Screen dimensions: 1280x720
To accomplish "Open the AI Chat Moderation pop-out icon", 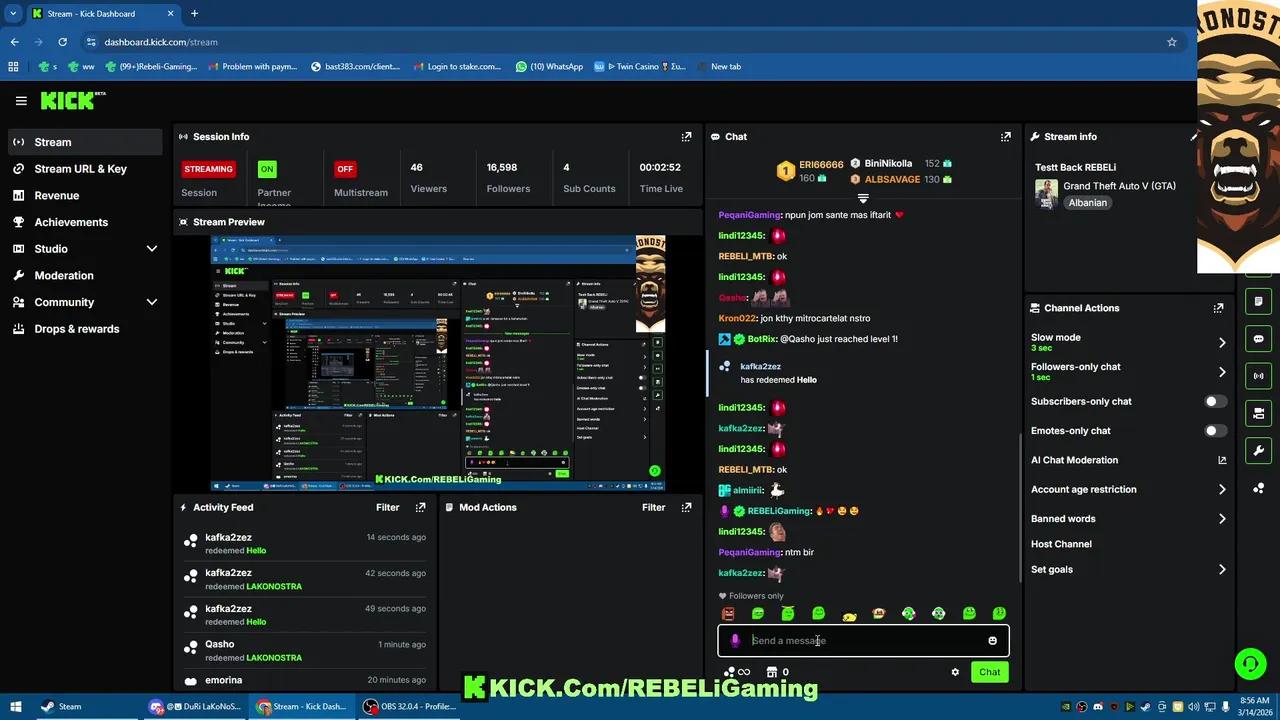I will (1221, 460).
